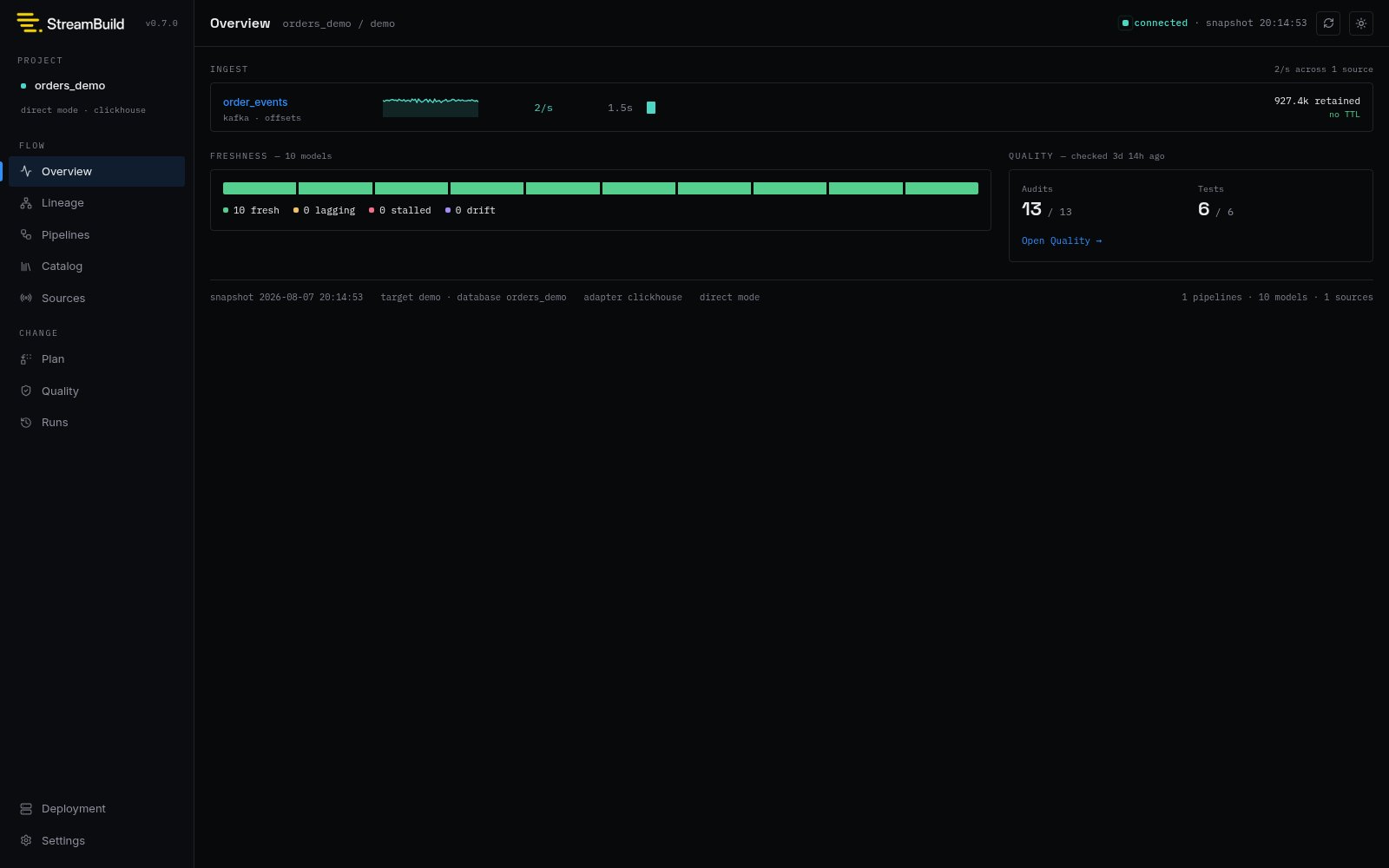Click the 'kafka · offsets' subtitle
Image resolution: width=1389 pixels, height=868 pixels.
point(262,118)
